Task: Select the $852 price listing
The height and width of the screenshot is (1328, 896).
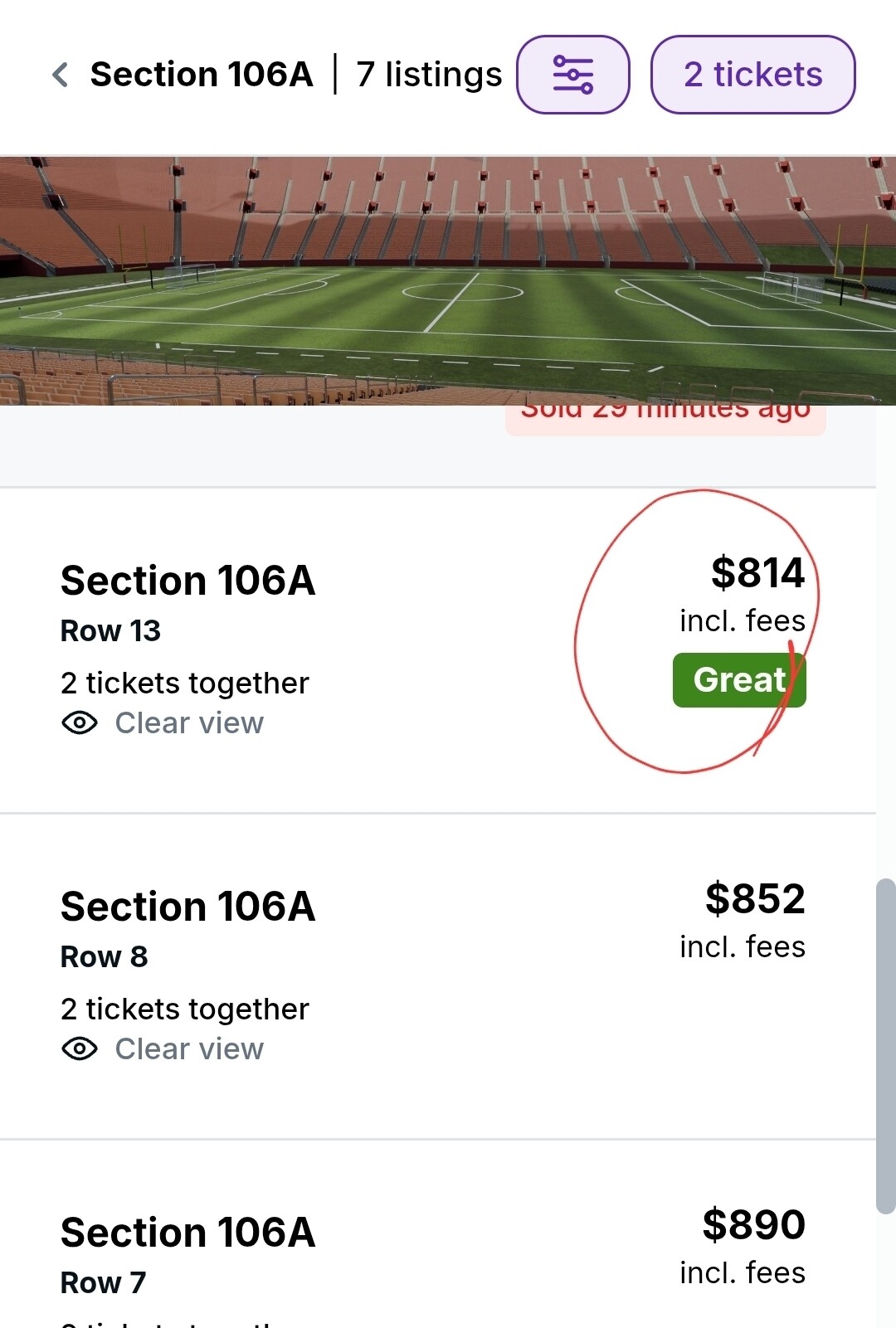Action: (x=755, y=899)
